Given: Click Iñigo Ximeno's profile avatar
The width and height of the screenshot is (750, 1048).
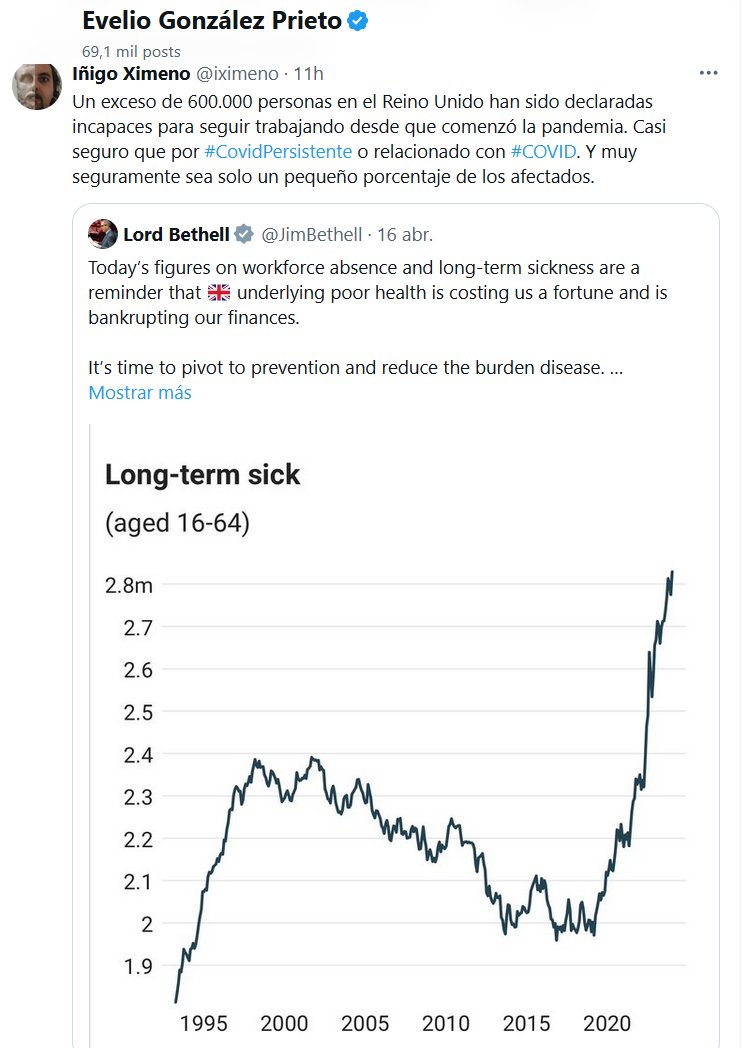Looking at the screenshot, I should point(36,87).
